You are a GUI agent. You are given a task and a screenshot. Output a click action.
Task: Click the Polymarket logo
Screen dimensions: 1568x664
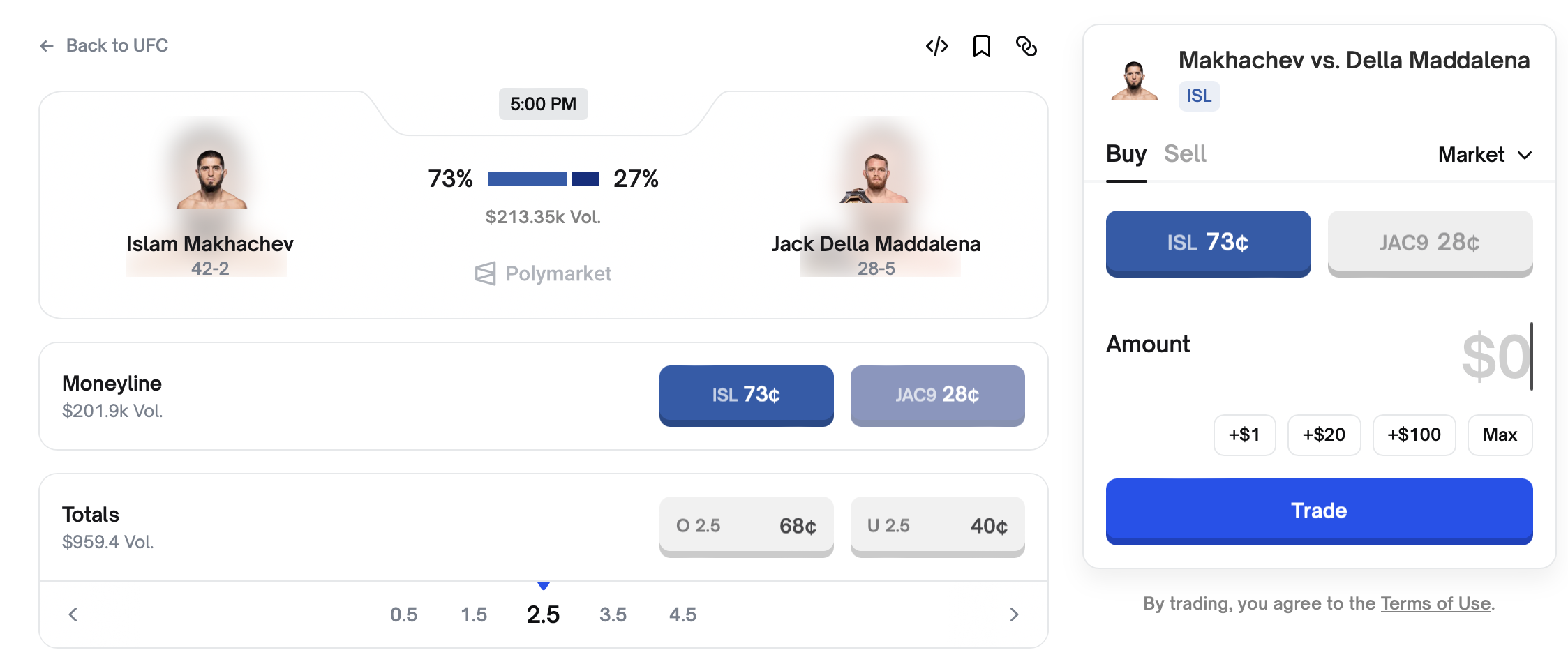point(543,273)
